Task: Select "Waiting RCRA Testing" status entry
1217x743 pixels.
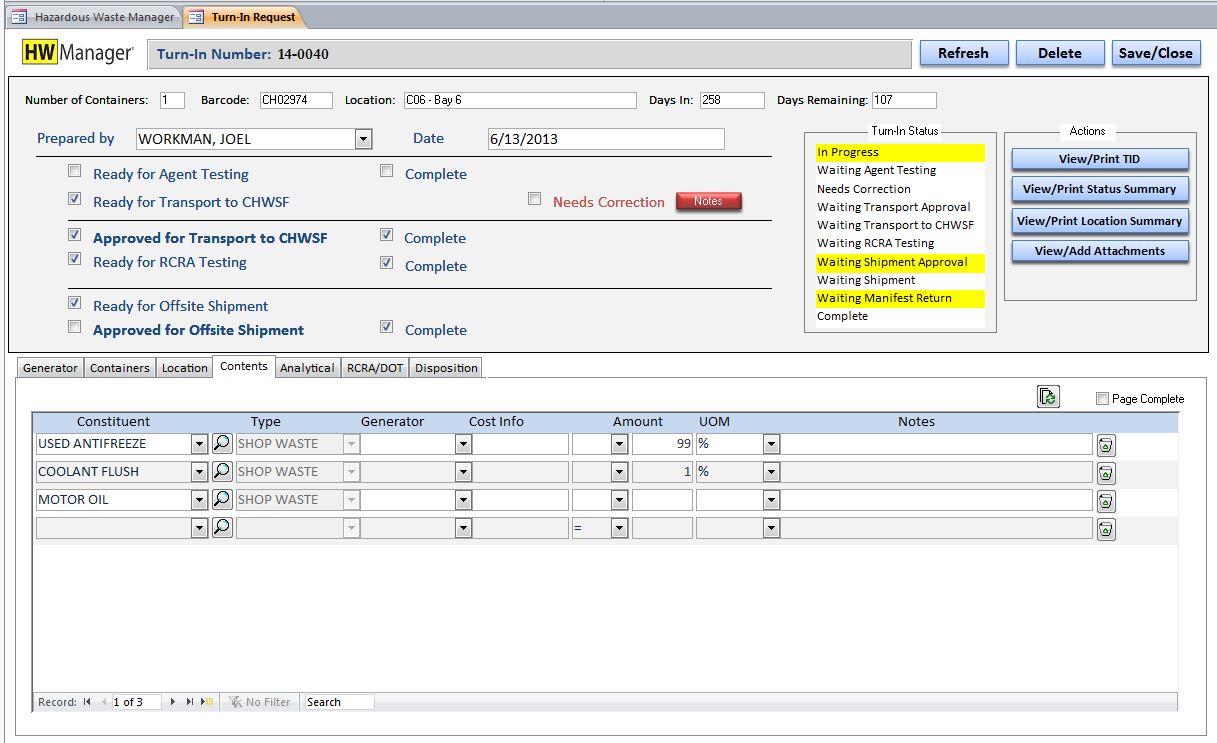Action: coord(900,243)
